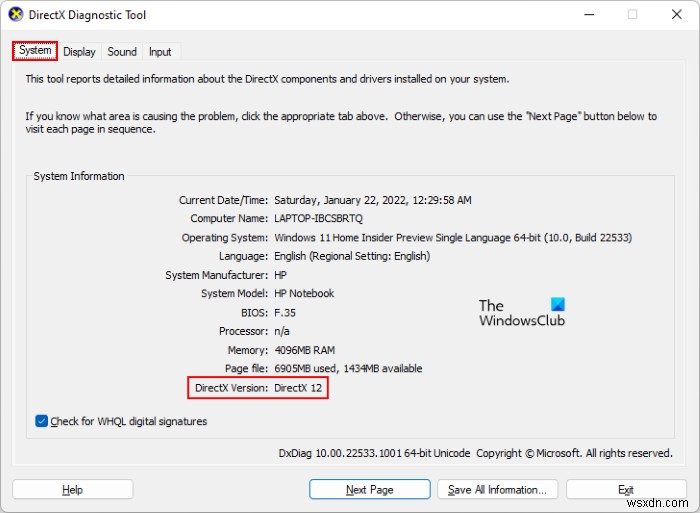
Task: Exit the diagnostic tool
Action: (626, 489)
